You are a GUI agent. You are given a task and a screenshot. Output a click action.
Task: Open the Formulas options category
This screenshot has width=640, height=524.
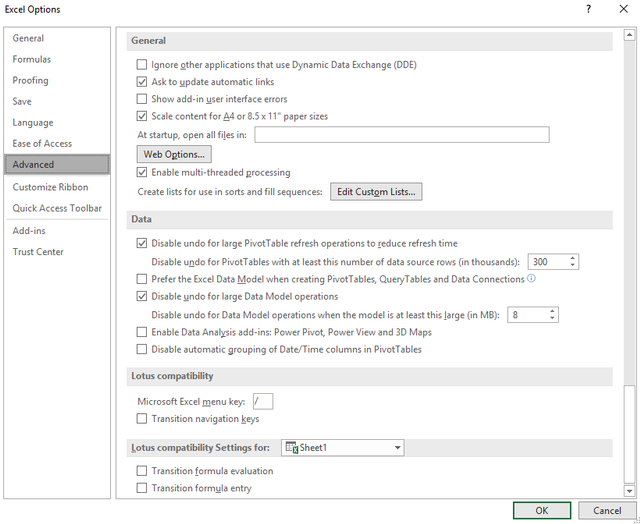tap(32, 59)
